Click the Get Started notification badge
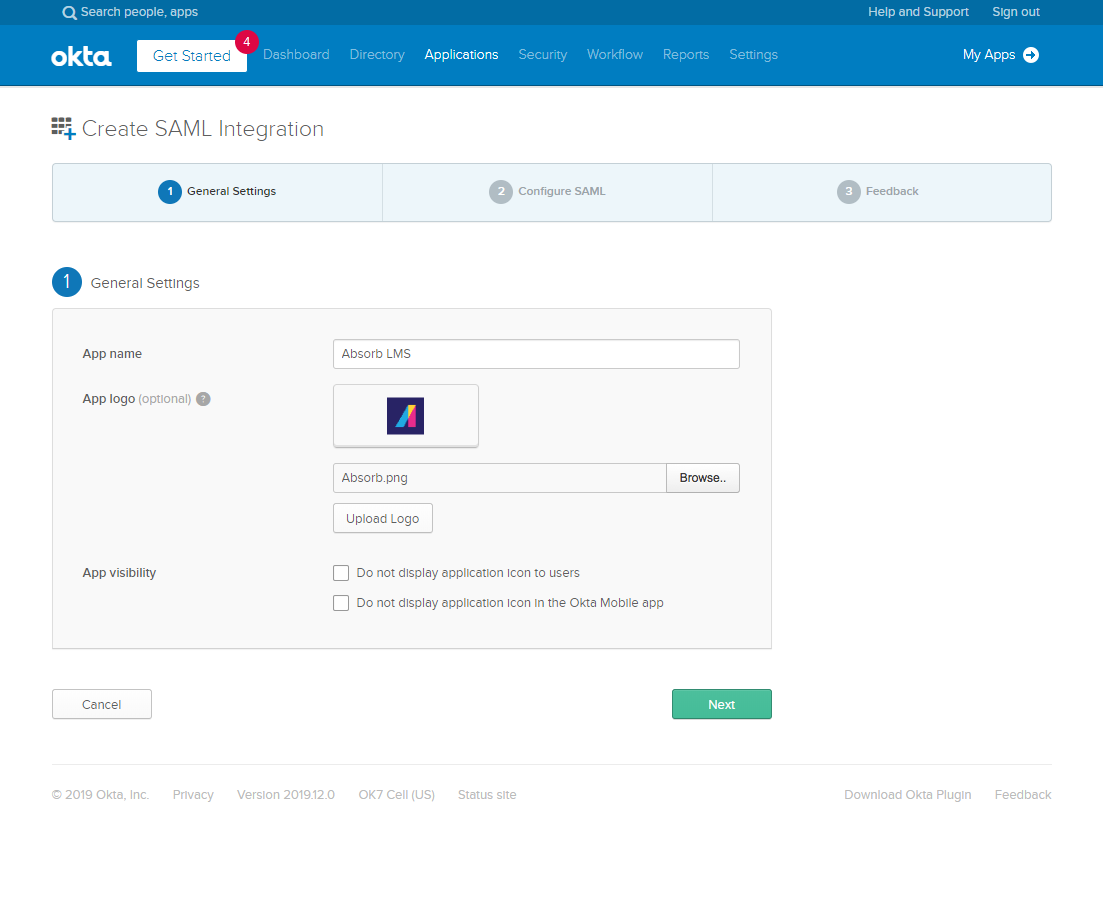The image size is (1103, 920). [246, 42]
